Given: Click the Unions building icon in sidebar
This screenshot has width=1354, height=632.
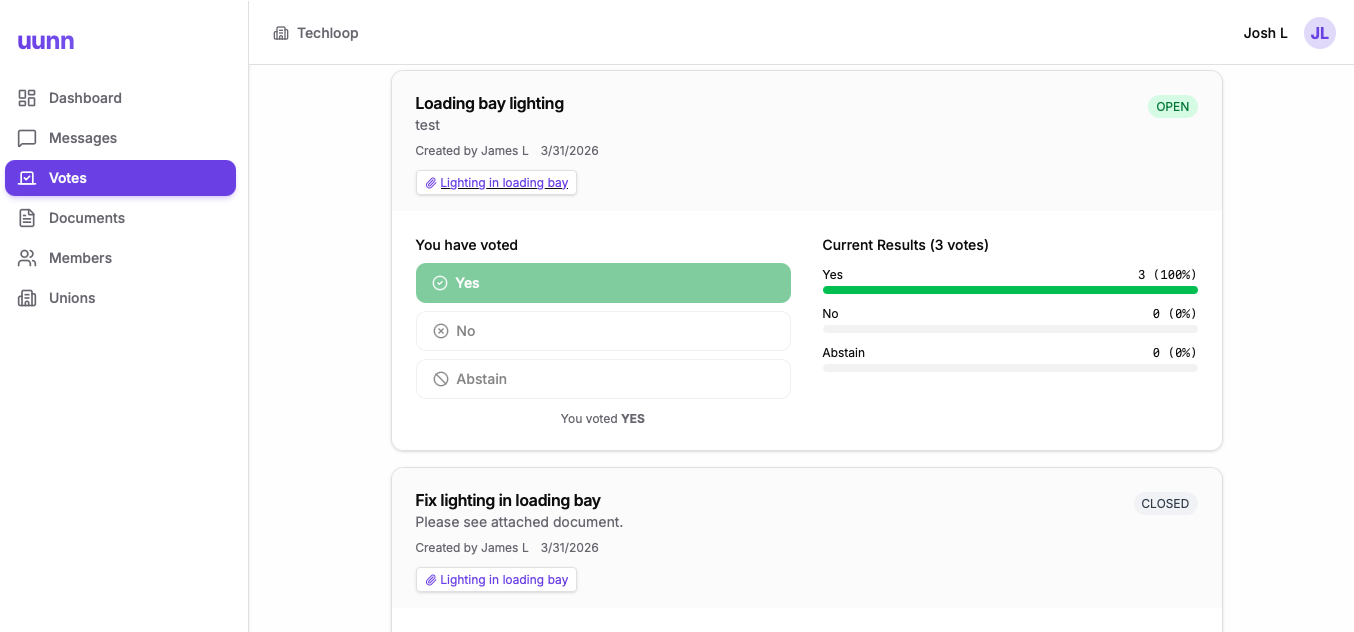Looking at the screenshot, I should 27,298.
